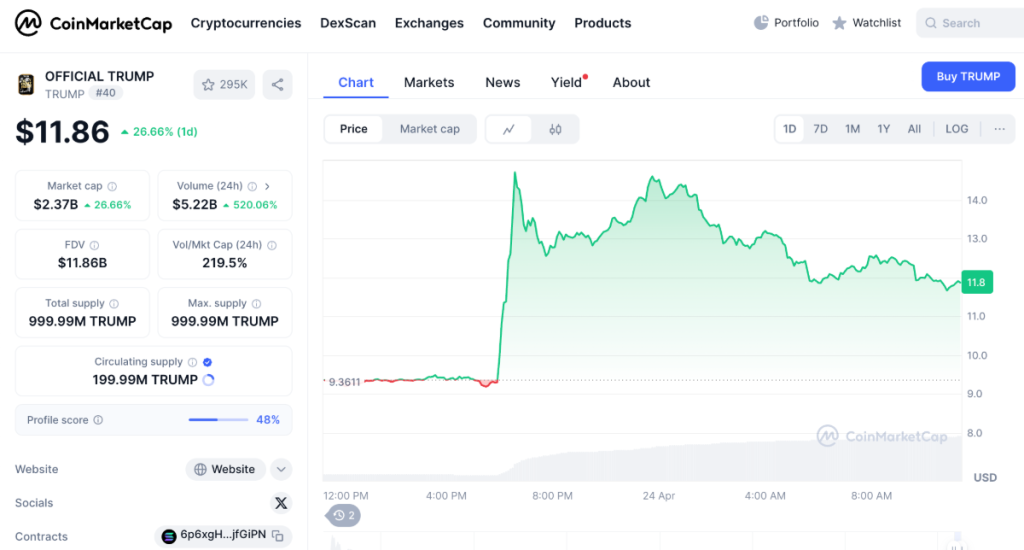1024x550 pixels.
Task: Click the Market cap info icon
Action: 112,186
